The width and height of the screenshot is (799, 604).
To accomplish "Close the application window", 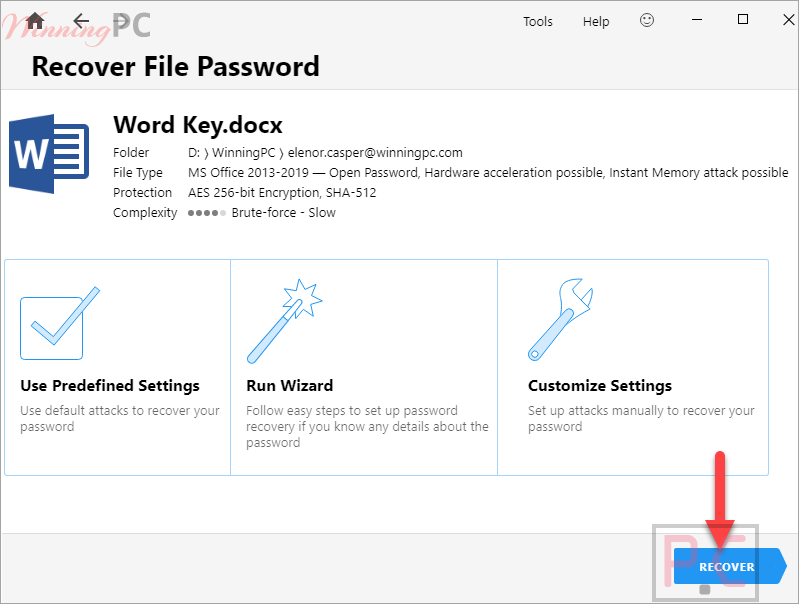I will (x=788, y=20).
